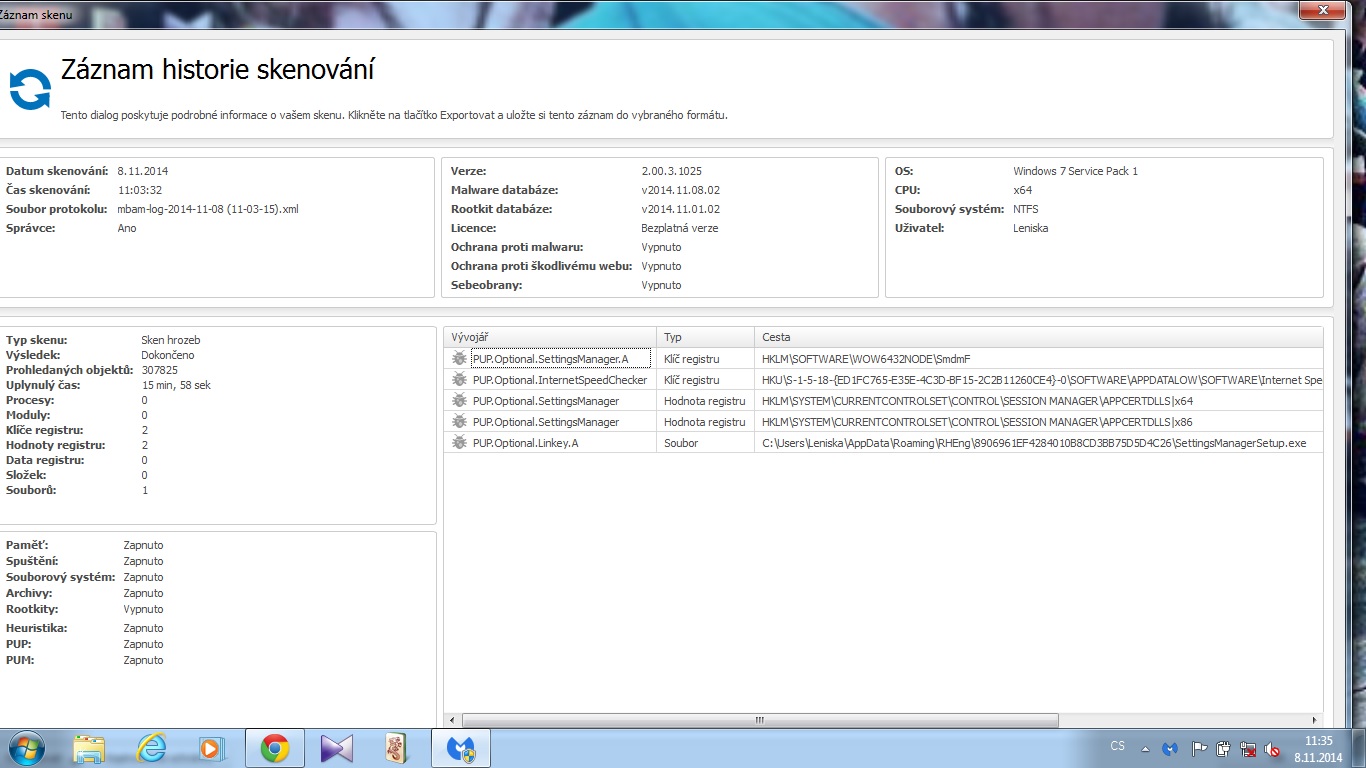
Task: Click the 'Záznam historie skenování' heading
Action: pos(218,70)
